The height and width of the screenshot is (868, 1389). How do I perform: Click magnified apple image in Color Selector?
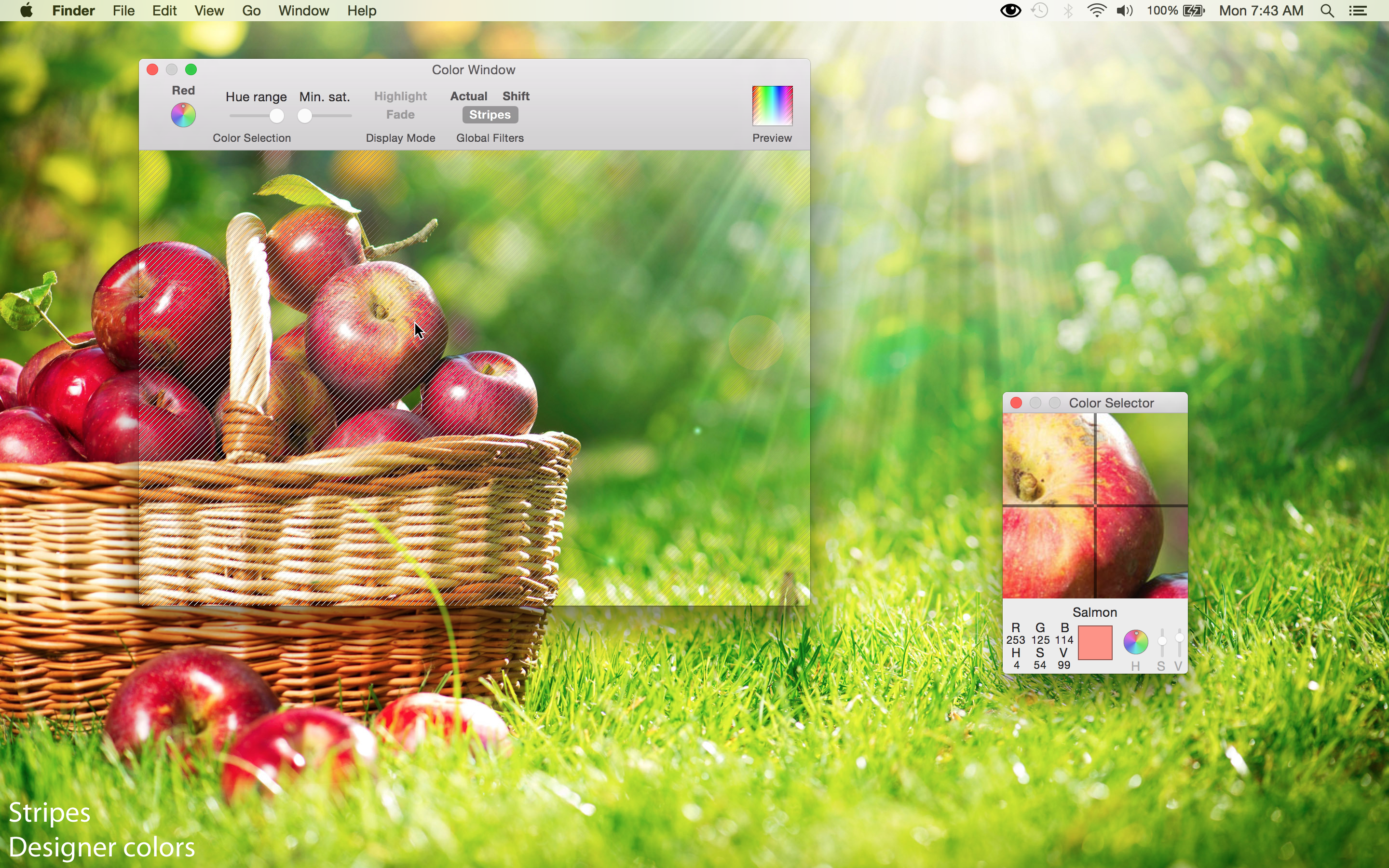[1094, 506]
